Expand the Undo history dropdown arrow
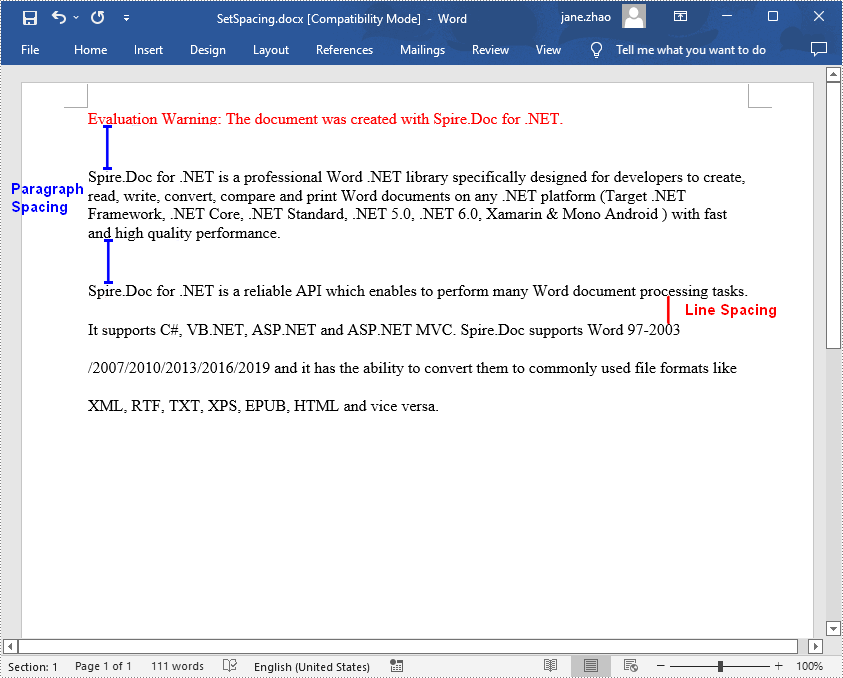Screen dimensions: 843x678 pyautogui.click(x=74, y=17)
